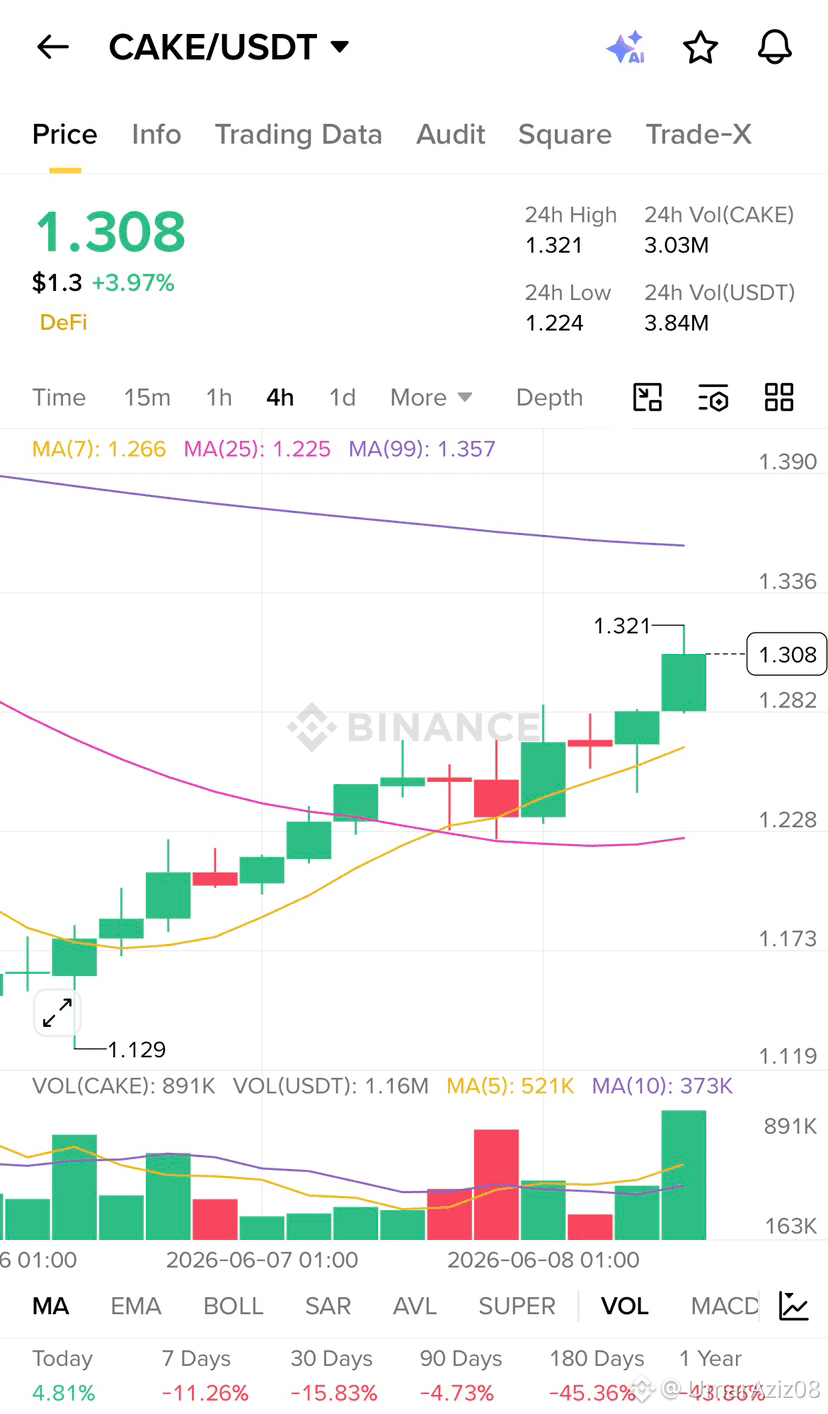Tap the Today 4.81% performance
The height and width of the screenshot is (1414, 828).
[x=63, y=1376]
